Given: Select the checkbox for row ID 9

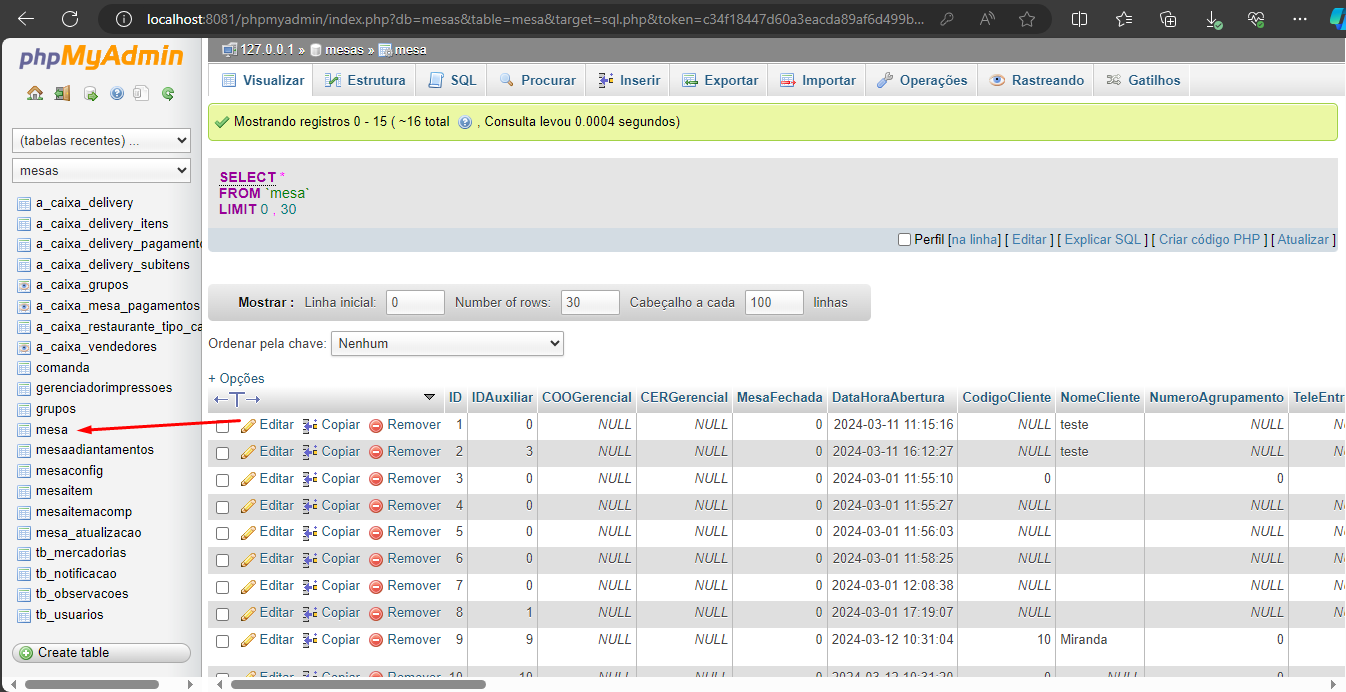Looking at the screenshot, I should [x=223, y=641].
